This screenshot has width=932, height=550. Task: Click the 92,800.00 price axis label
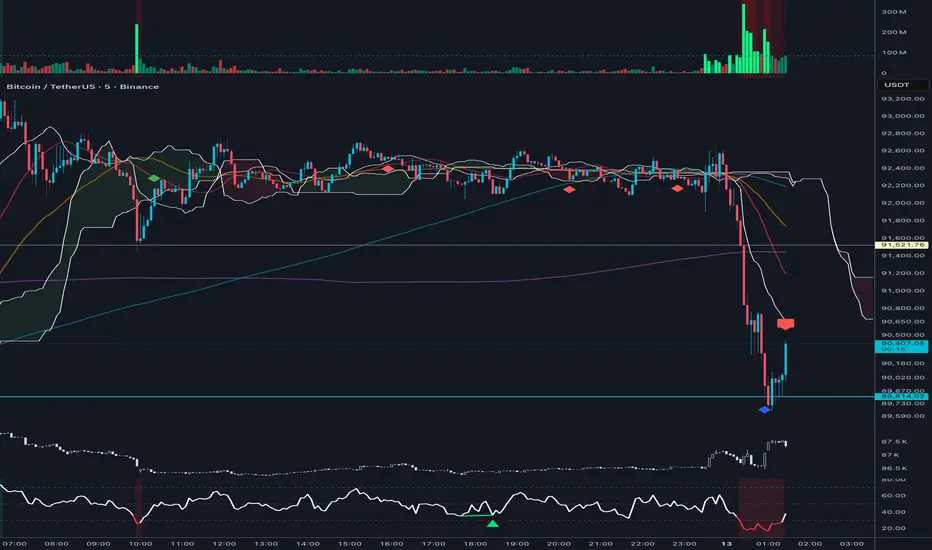point(903,133)
